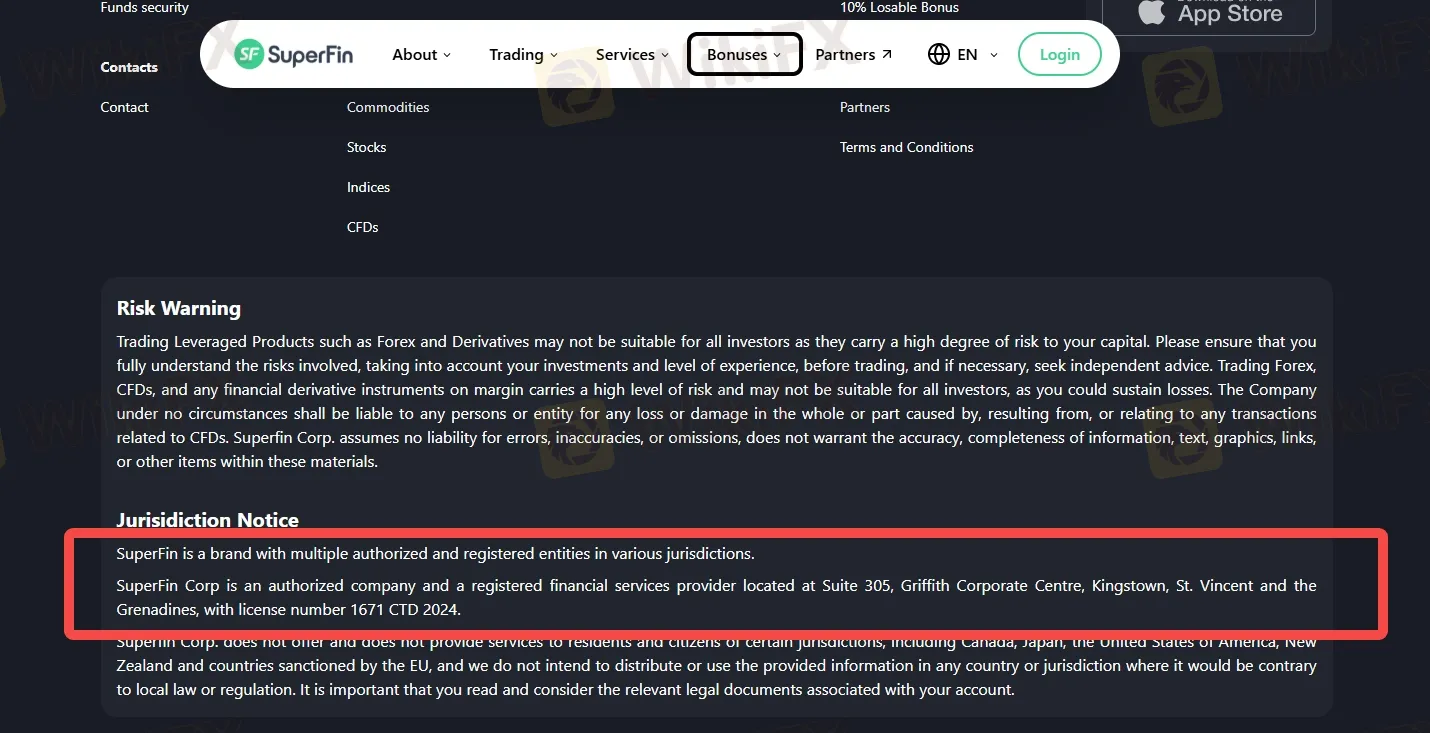Open the EN language selector
Image resolution: width=1430 pixels, height=733 pixels.
(x=963, y=55)
